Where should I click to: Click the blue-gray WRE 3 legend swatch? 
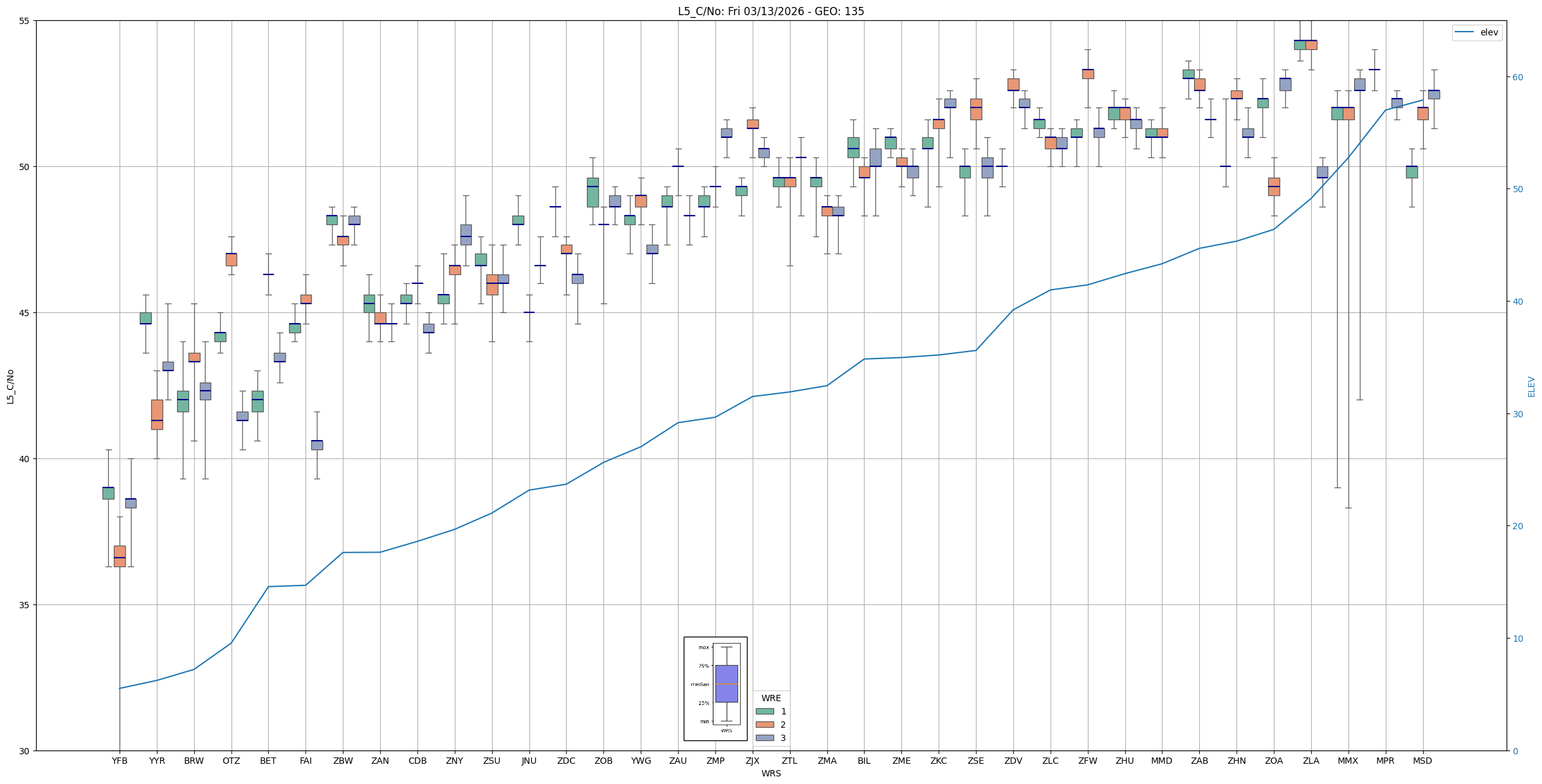pyautogui.click(x=764, y=738)
